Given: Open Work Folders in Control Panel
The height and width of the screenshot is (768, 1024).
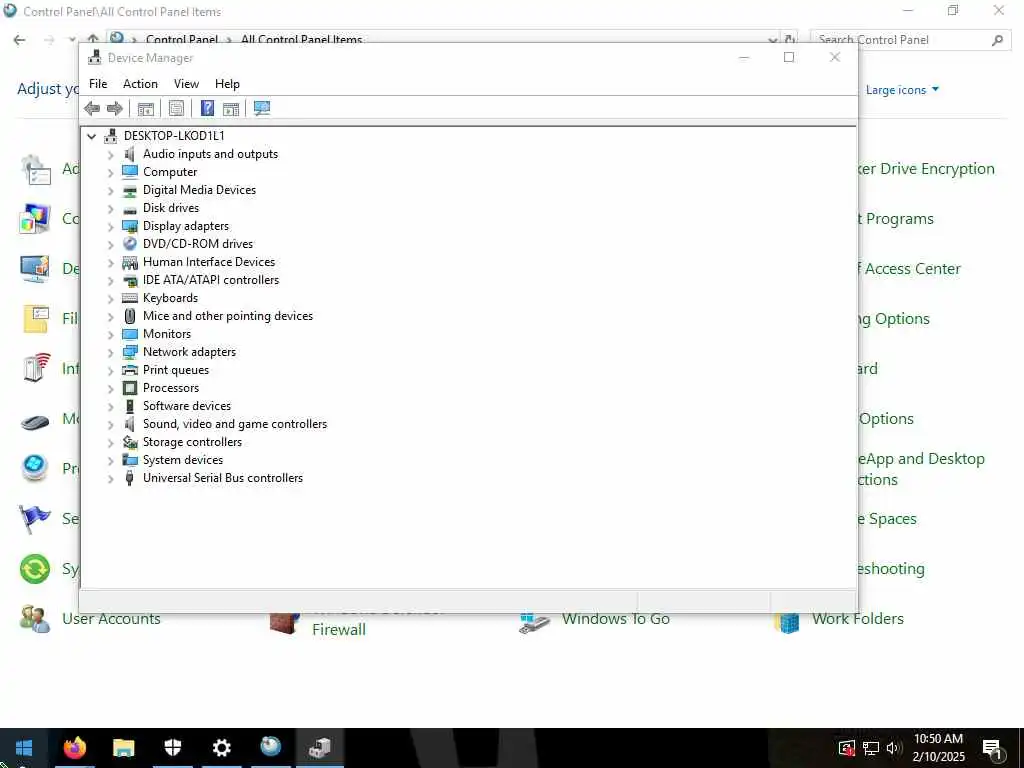Looking at the screenshot, I should click(x=857, y=618).
